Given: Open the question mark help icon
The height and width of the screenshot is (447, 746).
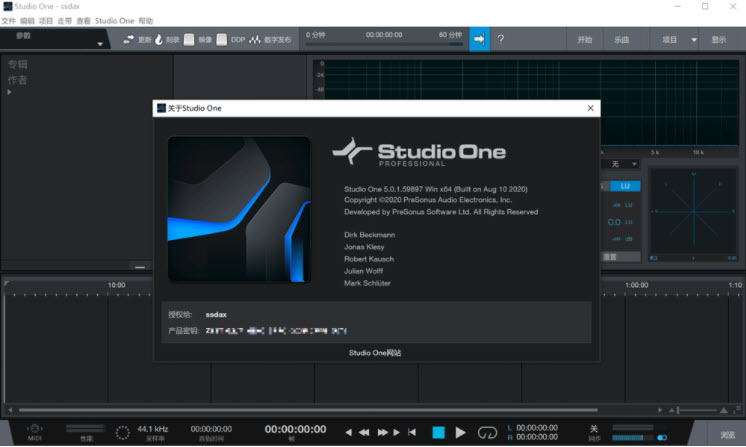Looking at the screenshot, I should pyautogui.click(x=500, y=40).
